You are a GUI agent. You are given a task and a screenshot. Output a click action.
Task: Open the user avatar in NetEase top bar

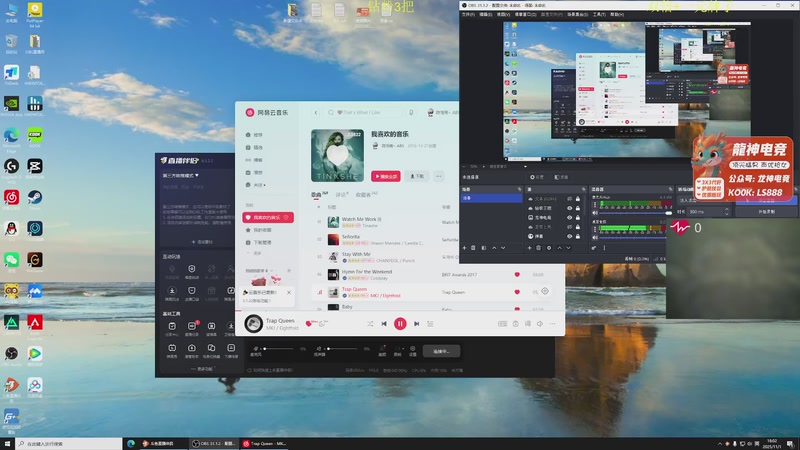(430, 112)
